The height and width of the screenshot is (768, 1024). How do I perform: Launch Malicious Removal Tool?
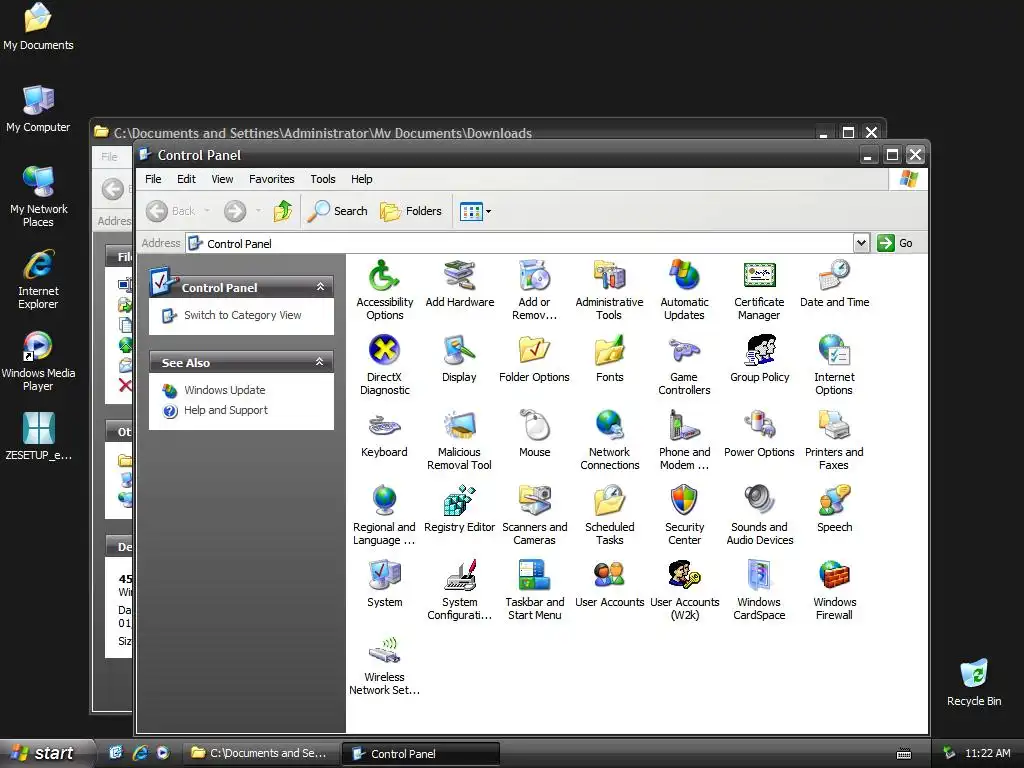(459, 440)
